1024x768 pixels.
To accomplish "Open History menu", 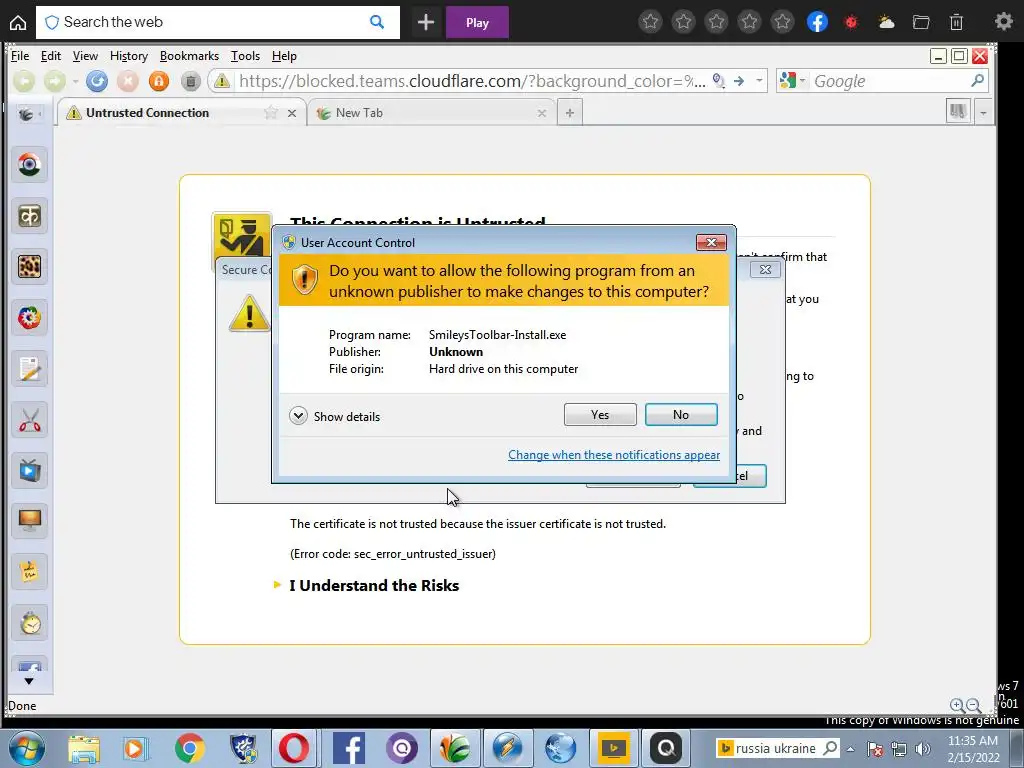I will click(129, 56).
